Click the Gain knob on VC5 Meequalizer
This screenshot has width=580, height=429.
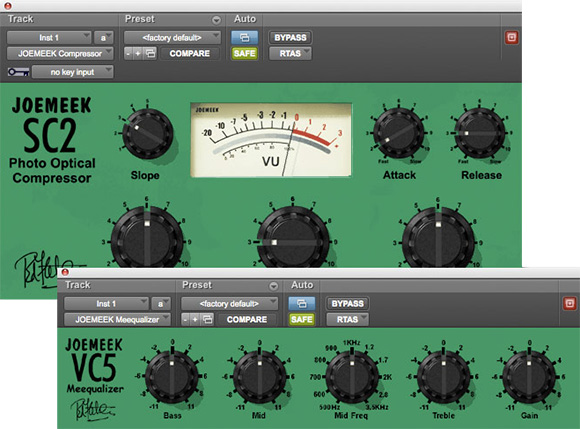click(529, 377)
